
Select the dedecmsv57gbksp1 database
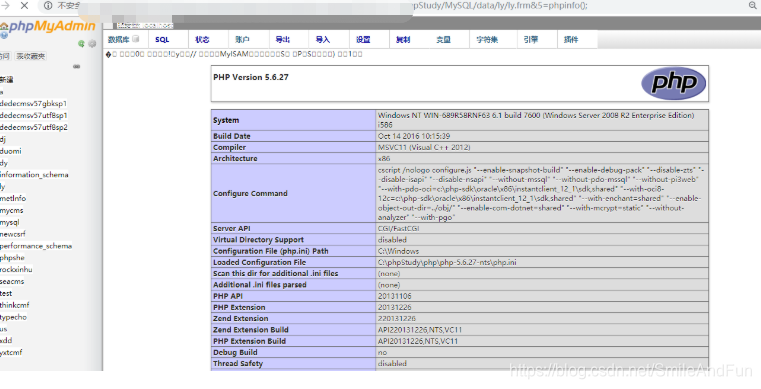(33, 103)
